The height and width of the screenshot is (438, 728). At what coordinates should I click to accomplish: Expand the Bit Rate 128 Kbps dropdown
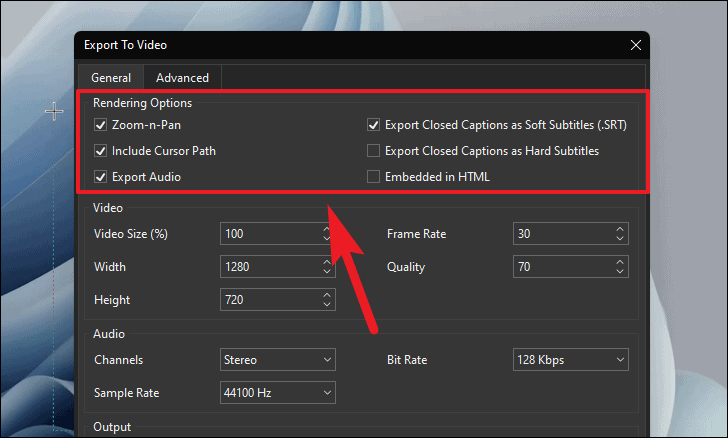[571, 360]
